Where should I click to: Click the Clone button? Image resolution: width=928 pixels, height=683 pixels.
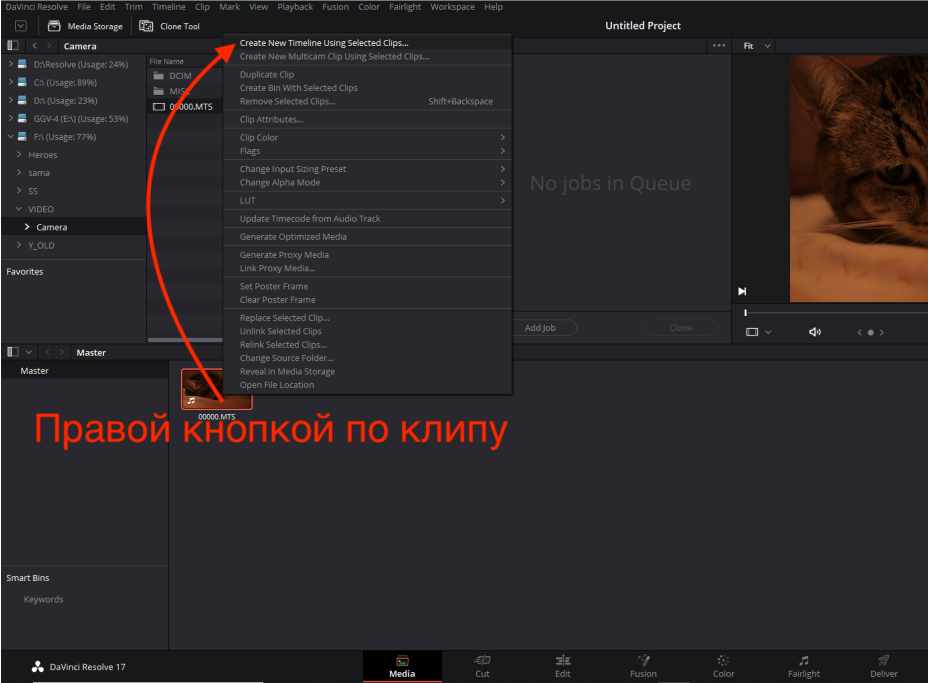coord(681,328)
